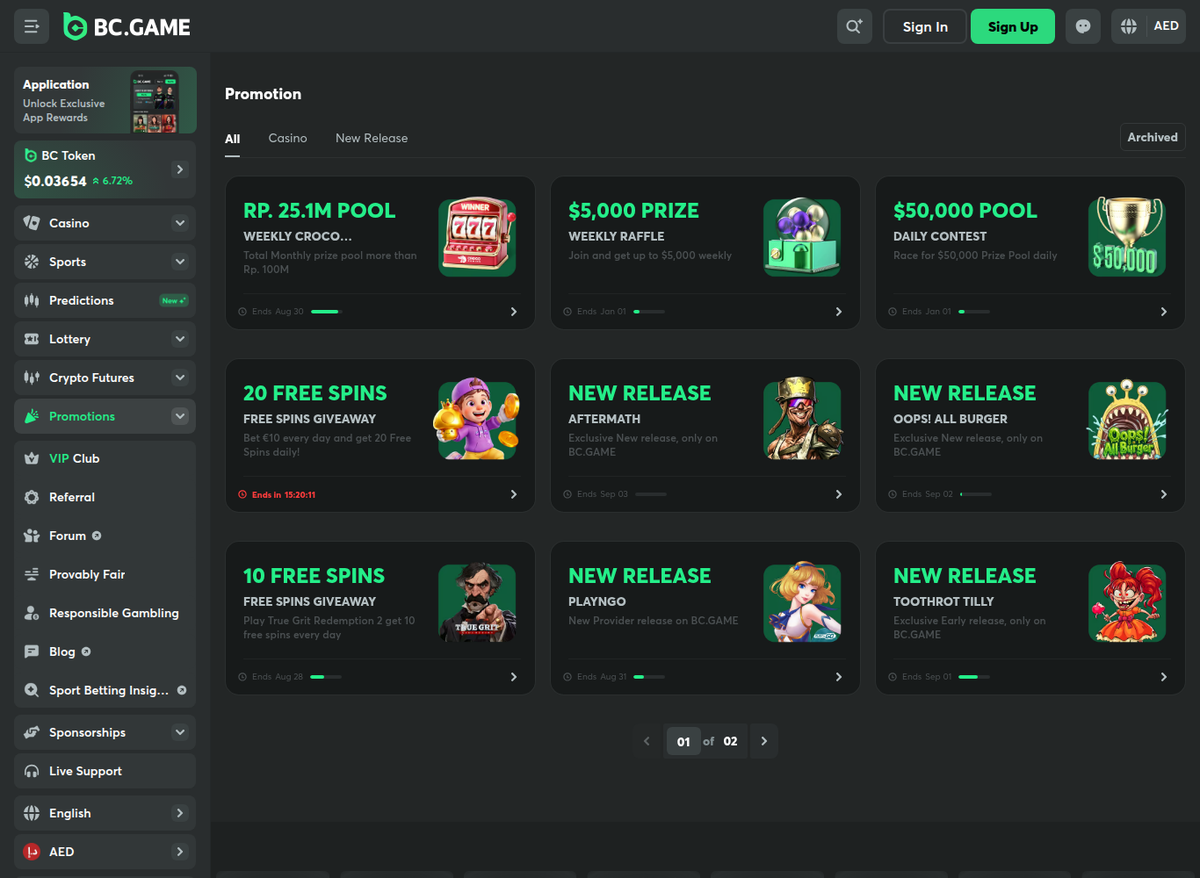Screen dimensions: 1200x878
Task: Collapse the sidebar with the hamburger icon
Action: [31, 27]
